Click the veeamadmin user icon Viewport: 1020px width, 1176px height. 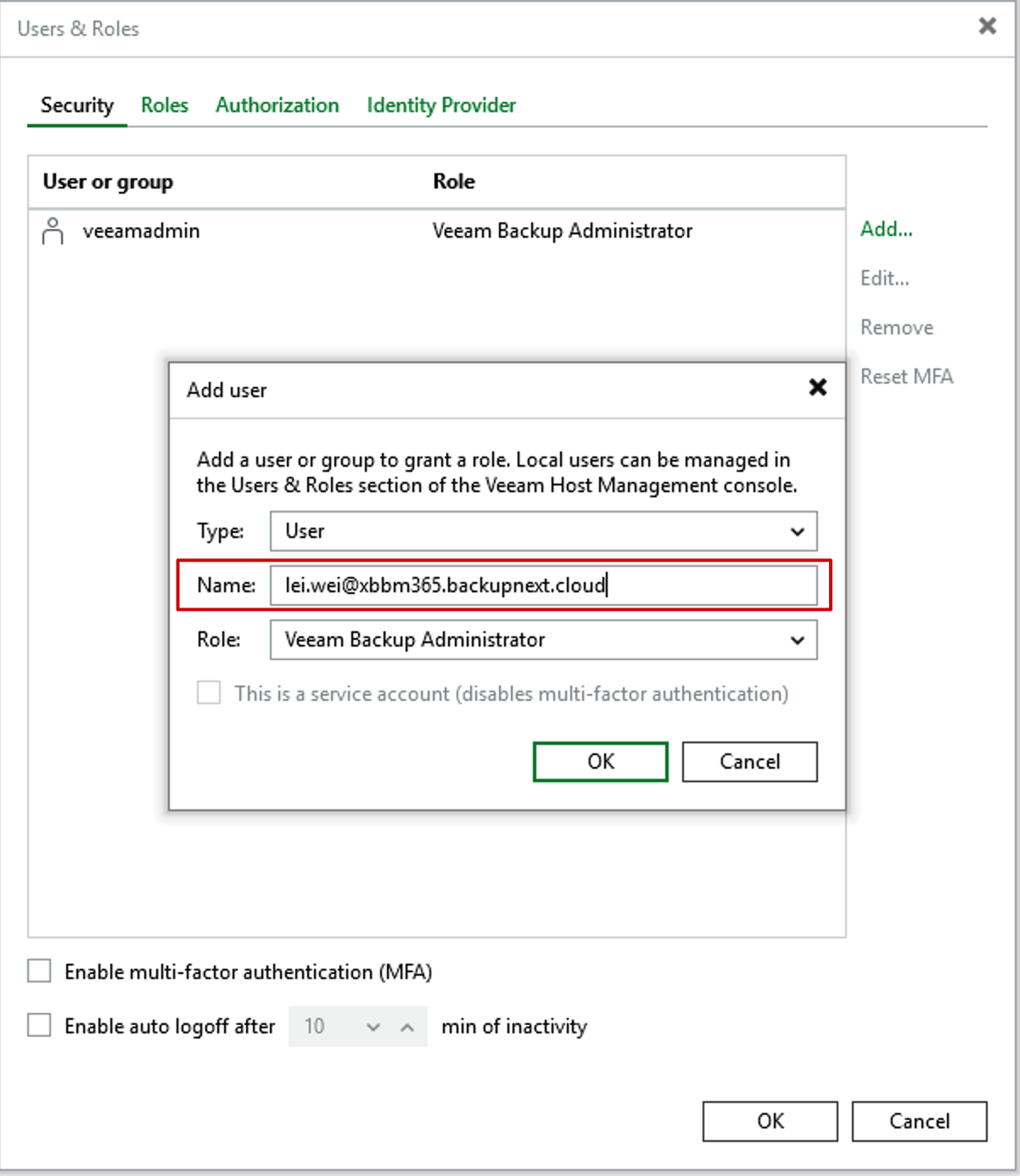tap(53, 231)
